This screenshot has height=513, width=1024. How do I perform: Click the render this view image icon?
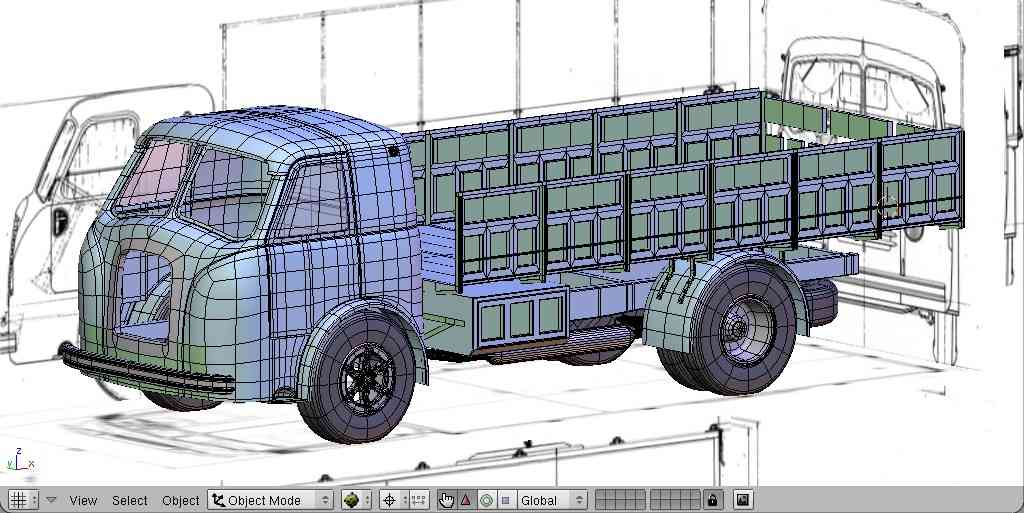click(743, 501)
